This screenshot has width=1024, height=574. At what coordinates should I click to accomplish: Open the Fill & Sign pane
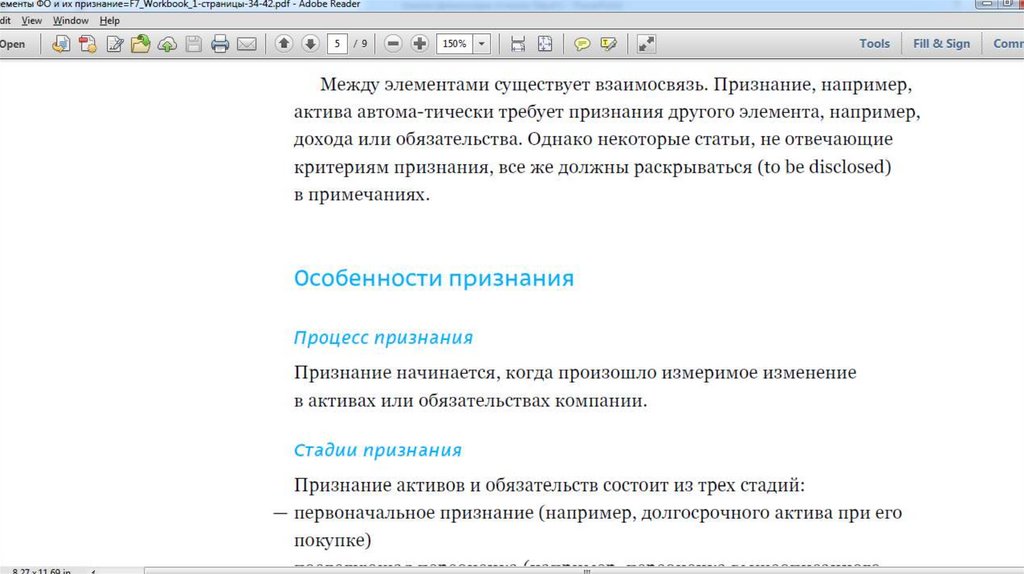(941, 44)
